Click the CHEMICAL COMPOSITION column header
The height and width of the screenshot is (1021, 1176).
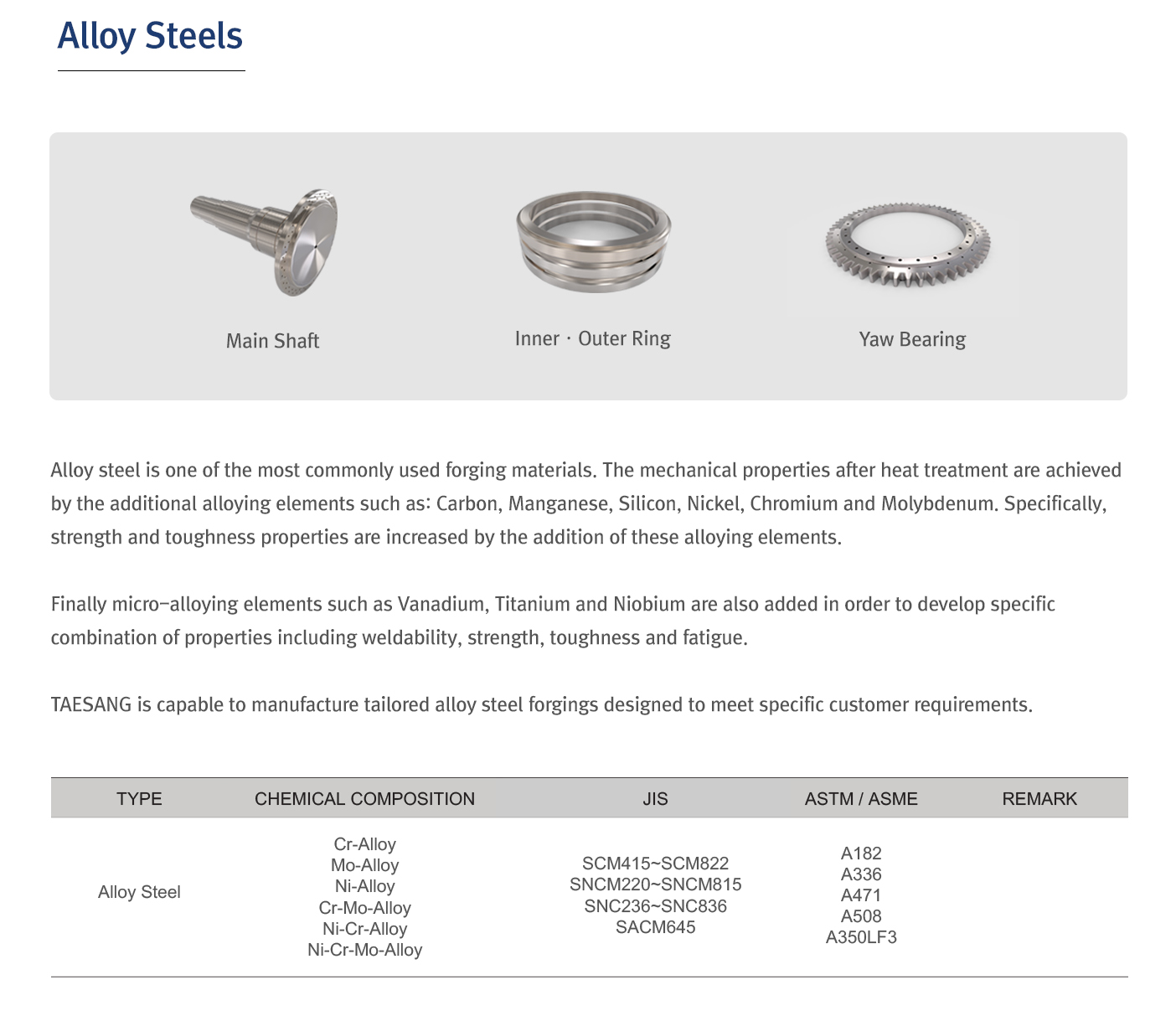pyautogui.click(x=364, y=799)
